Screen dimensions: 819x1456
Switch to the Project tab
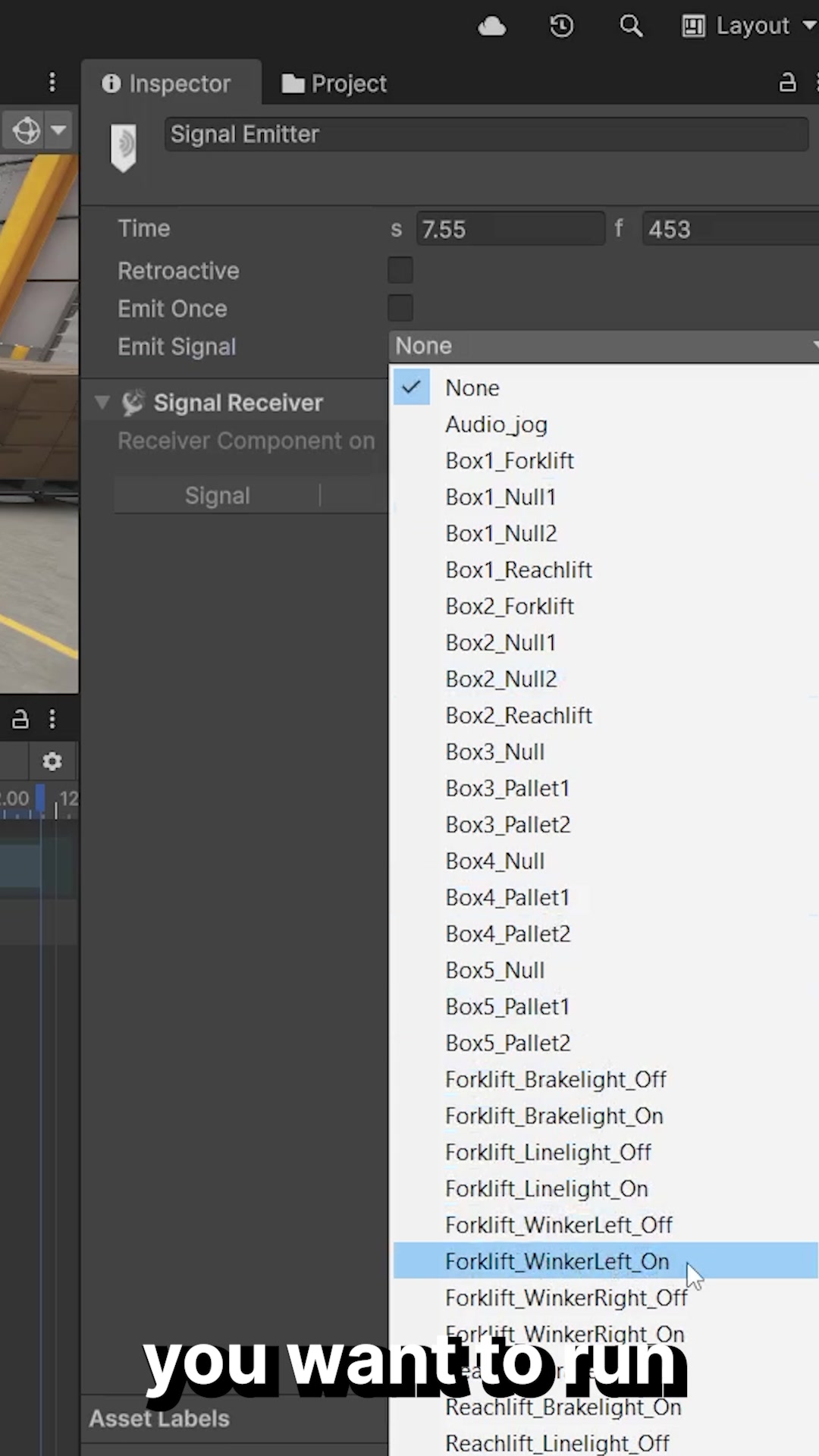point(334,83)
